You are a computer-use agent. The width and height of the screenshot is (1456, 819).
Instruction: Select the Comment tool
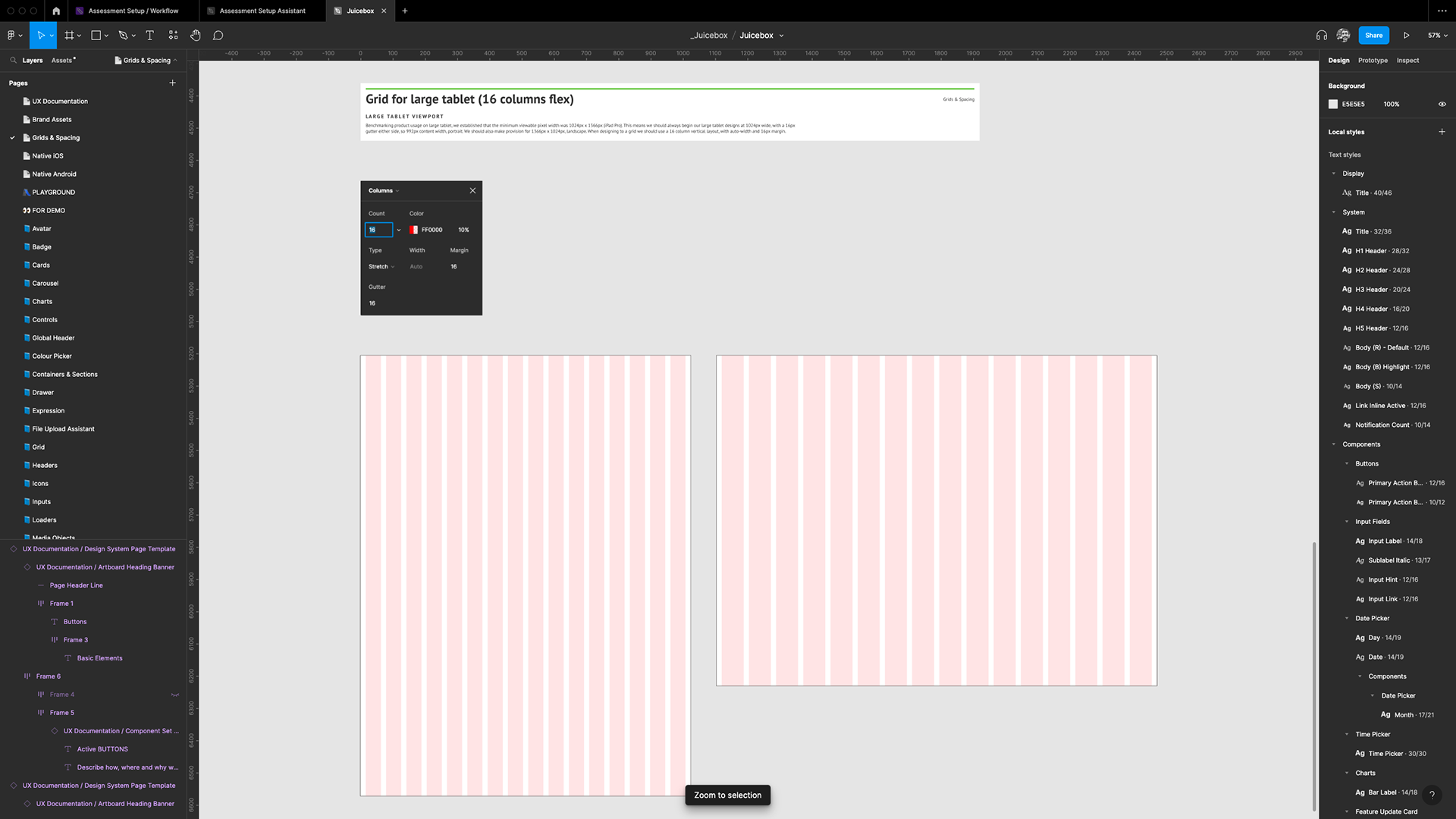point(218,36)
